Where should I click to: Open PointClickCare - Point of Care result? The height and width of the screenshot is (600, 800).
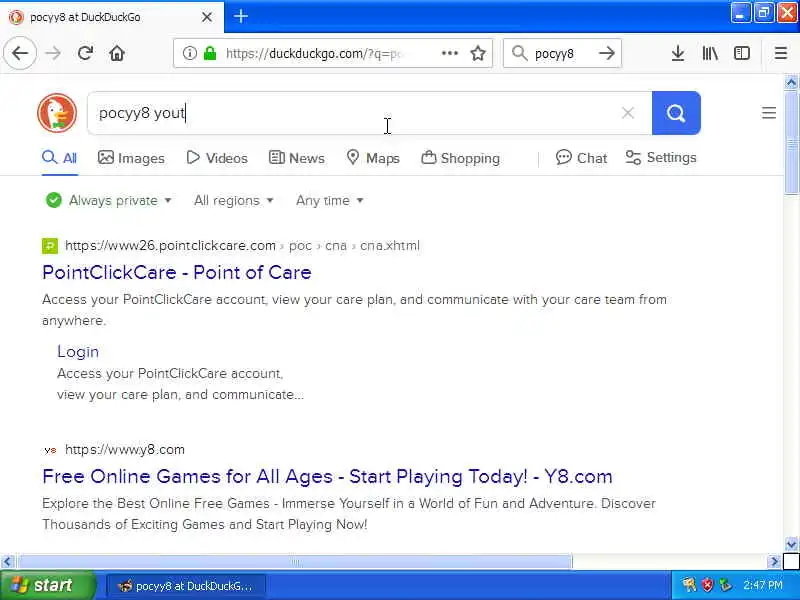[x=177, y=272]
